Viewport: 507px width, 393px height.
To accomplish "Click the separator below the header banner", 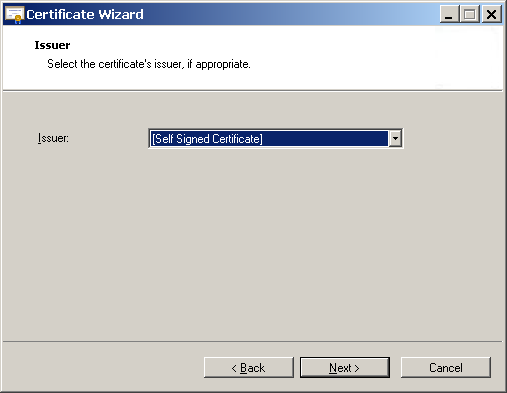I will coord(253,90).
